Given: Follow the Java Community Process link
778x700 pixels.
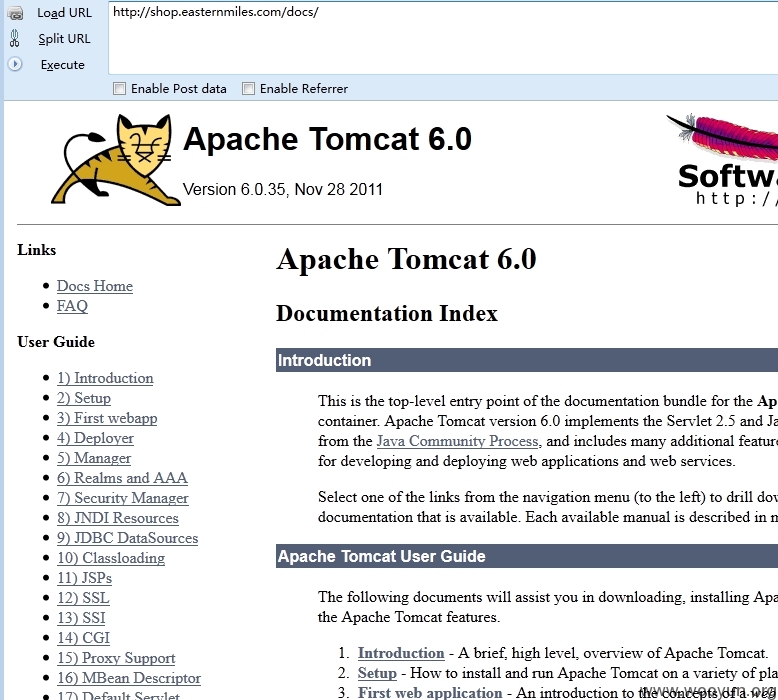Looking at the screenshot, I should 457,441.
